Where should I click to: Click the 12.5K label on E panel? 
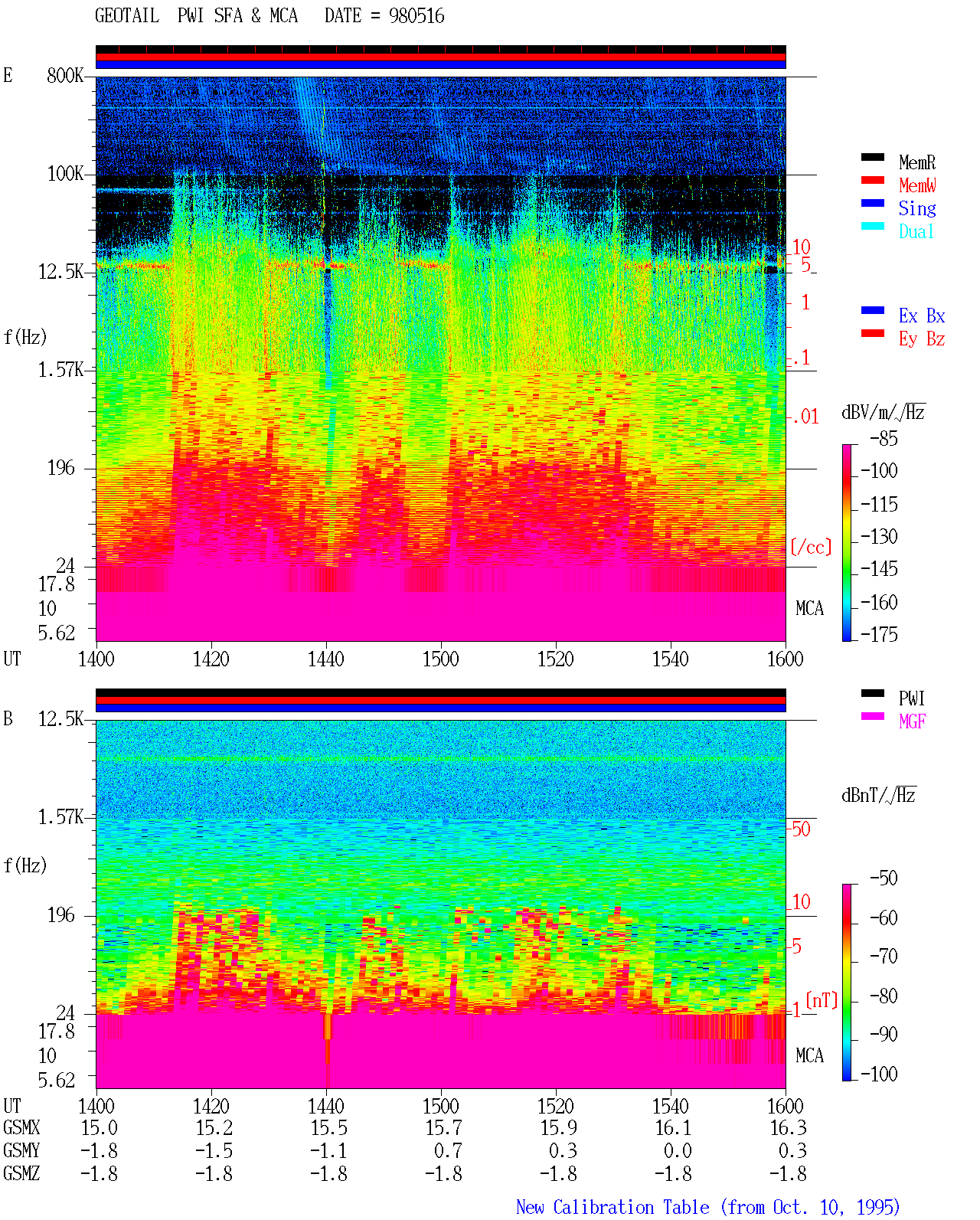61,272
